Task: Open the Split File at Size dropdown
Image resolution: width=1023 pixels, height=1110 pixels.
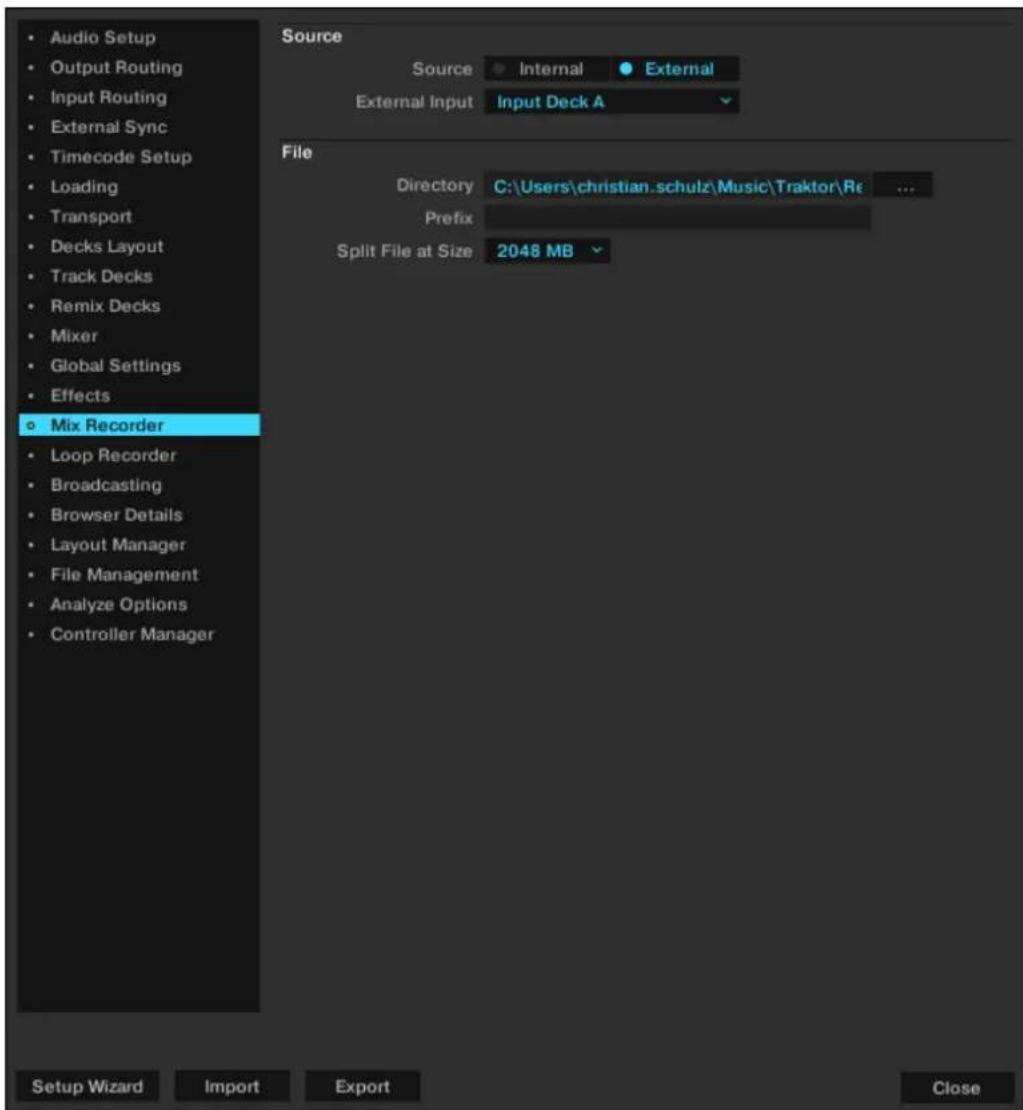Action: [547, 251]
